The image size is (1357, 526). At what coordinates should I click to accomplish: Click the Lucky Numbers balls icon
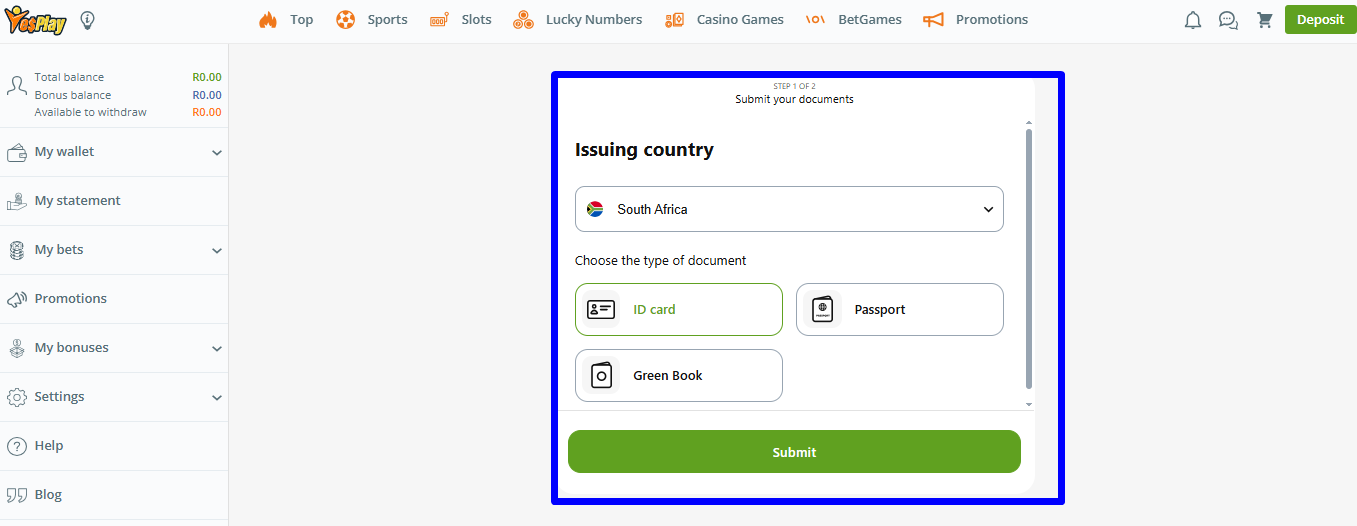click(523, 20)
